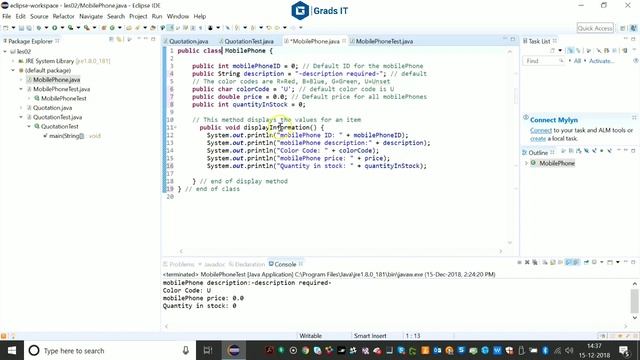Open the Window menu
Viewport: 640px width, 360px height.
pos(178,16)
